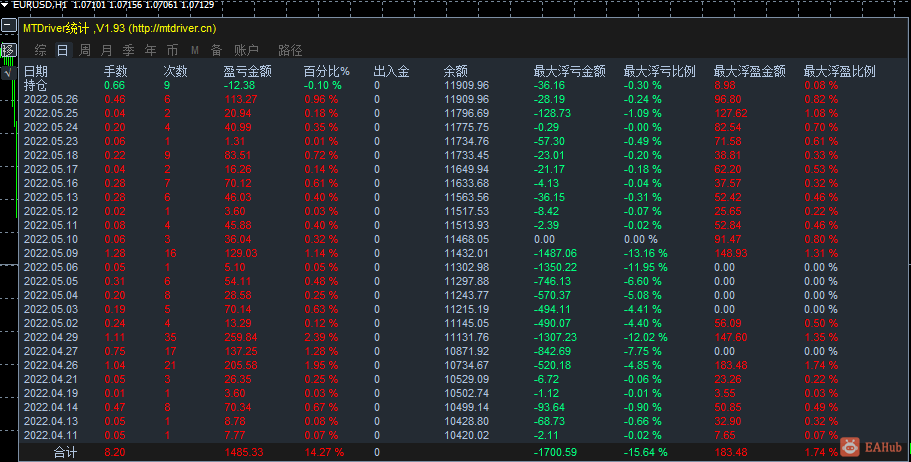Switch to the 备 tab

(x=216, y=50)
